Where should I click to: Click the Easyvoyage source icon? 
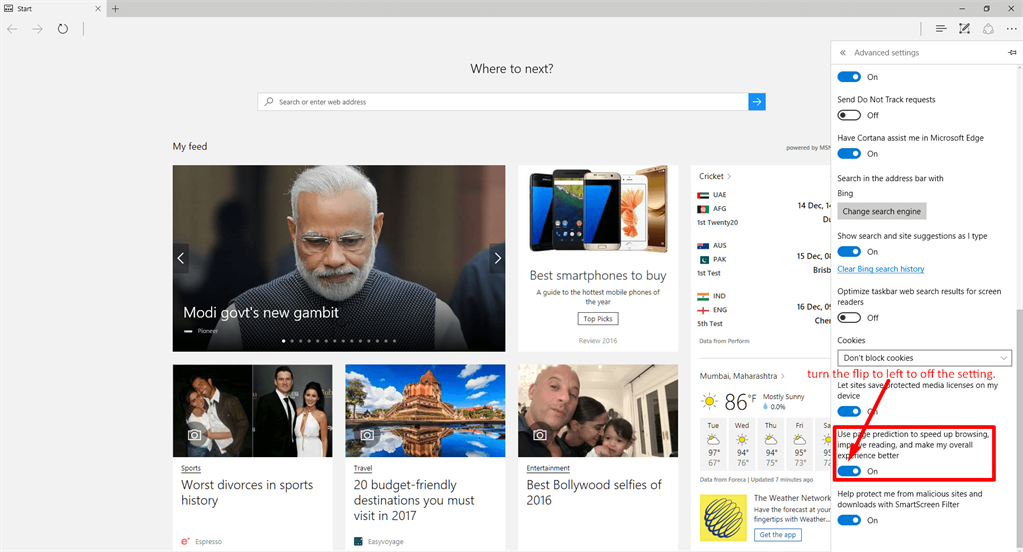click(x=358, y=542)
